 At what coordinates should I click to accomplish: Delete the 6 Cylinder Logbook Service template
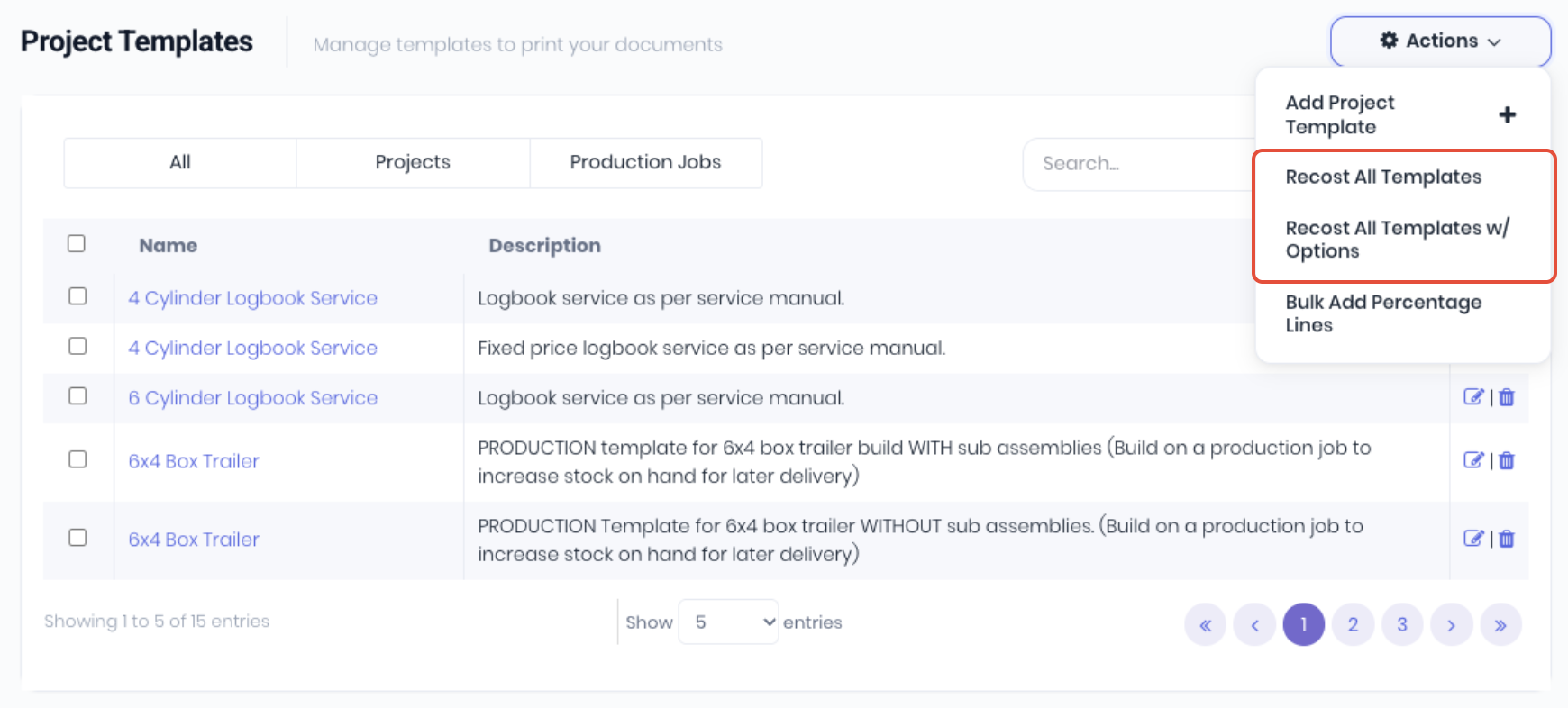[1507, 397]
